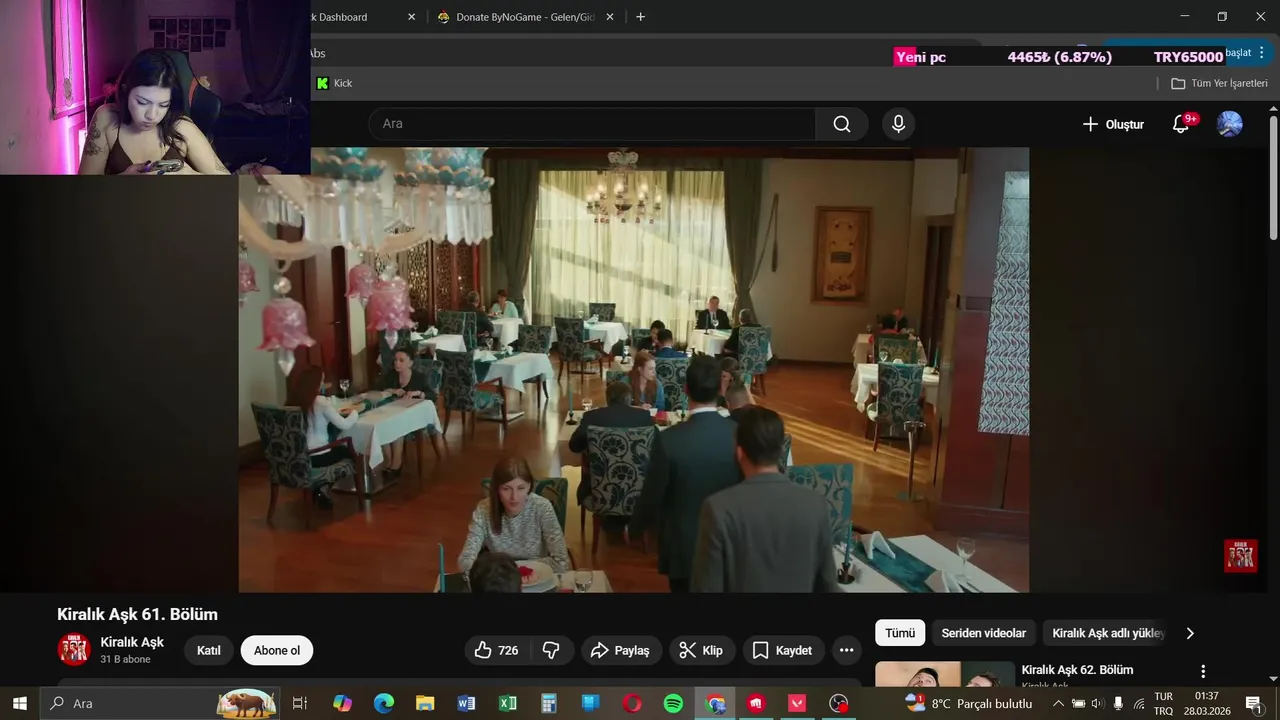Click the microphone tray icon

pyautogui.click(x=1118, y=704)
